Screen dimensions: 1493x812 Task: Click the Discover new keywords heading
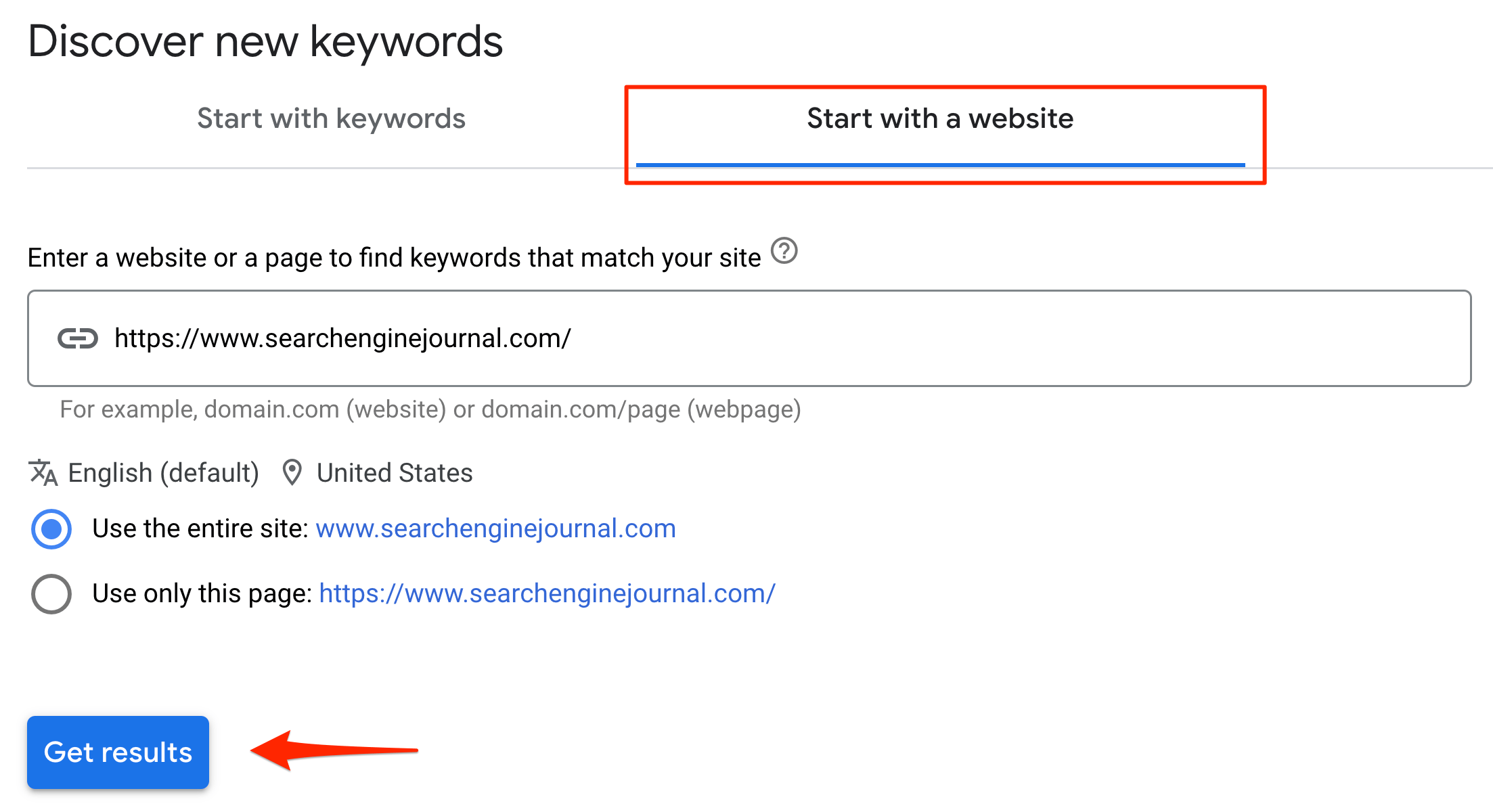[265, 42]
